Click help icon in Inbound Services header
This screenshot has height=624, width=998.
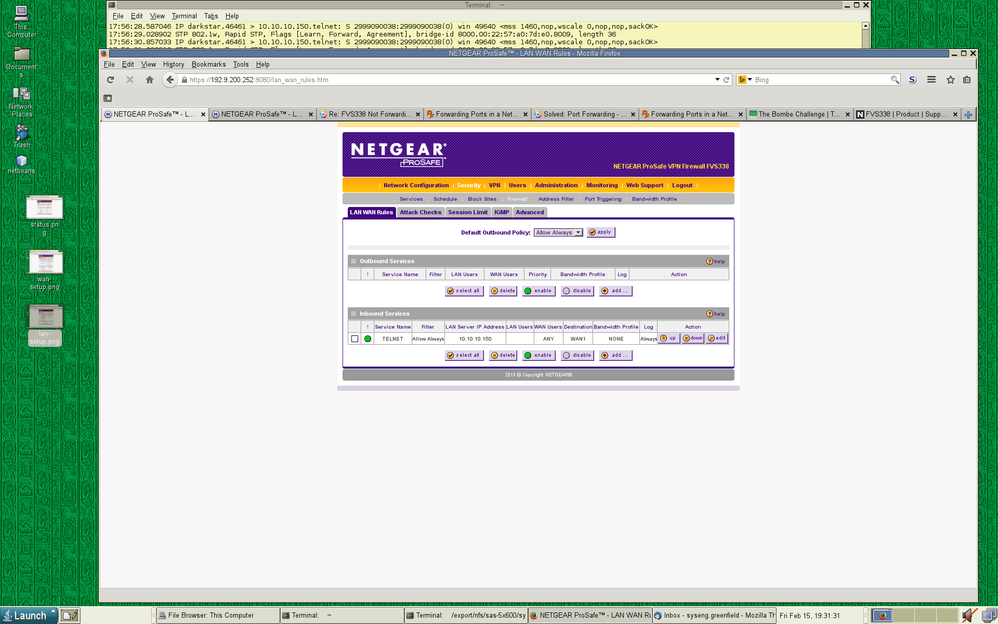point(715,314)
